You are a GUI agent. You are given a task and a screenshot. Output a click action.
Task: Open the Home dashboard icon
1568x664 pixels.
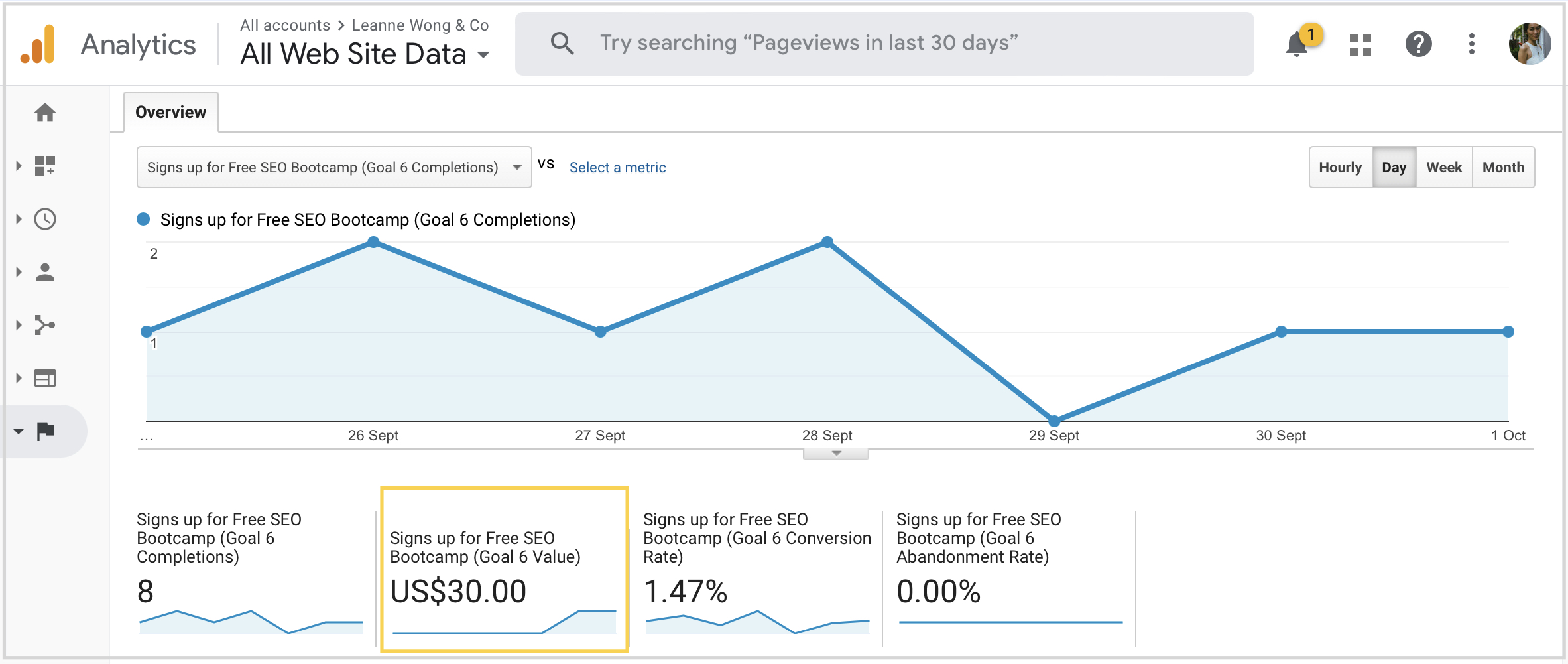point(44,113)
